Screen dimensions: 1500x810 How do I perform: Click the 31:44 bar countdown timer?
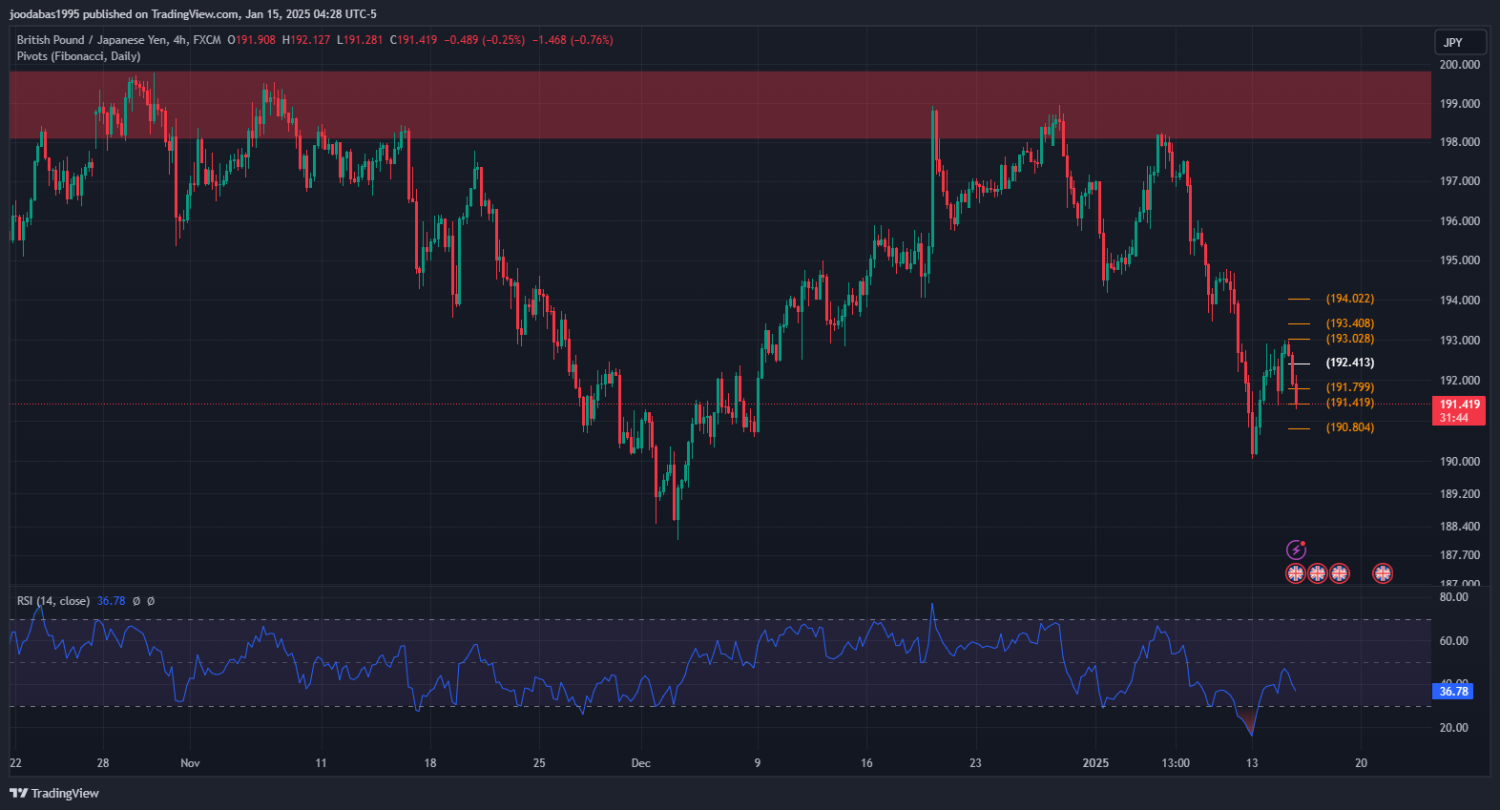[x=1455, y=418]
